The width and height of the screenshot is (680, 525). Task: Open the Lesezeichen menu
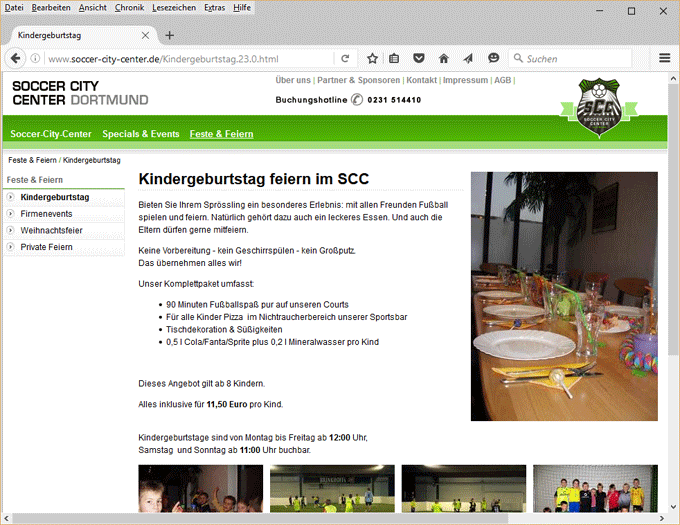(174, 7)
